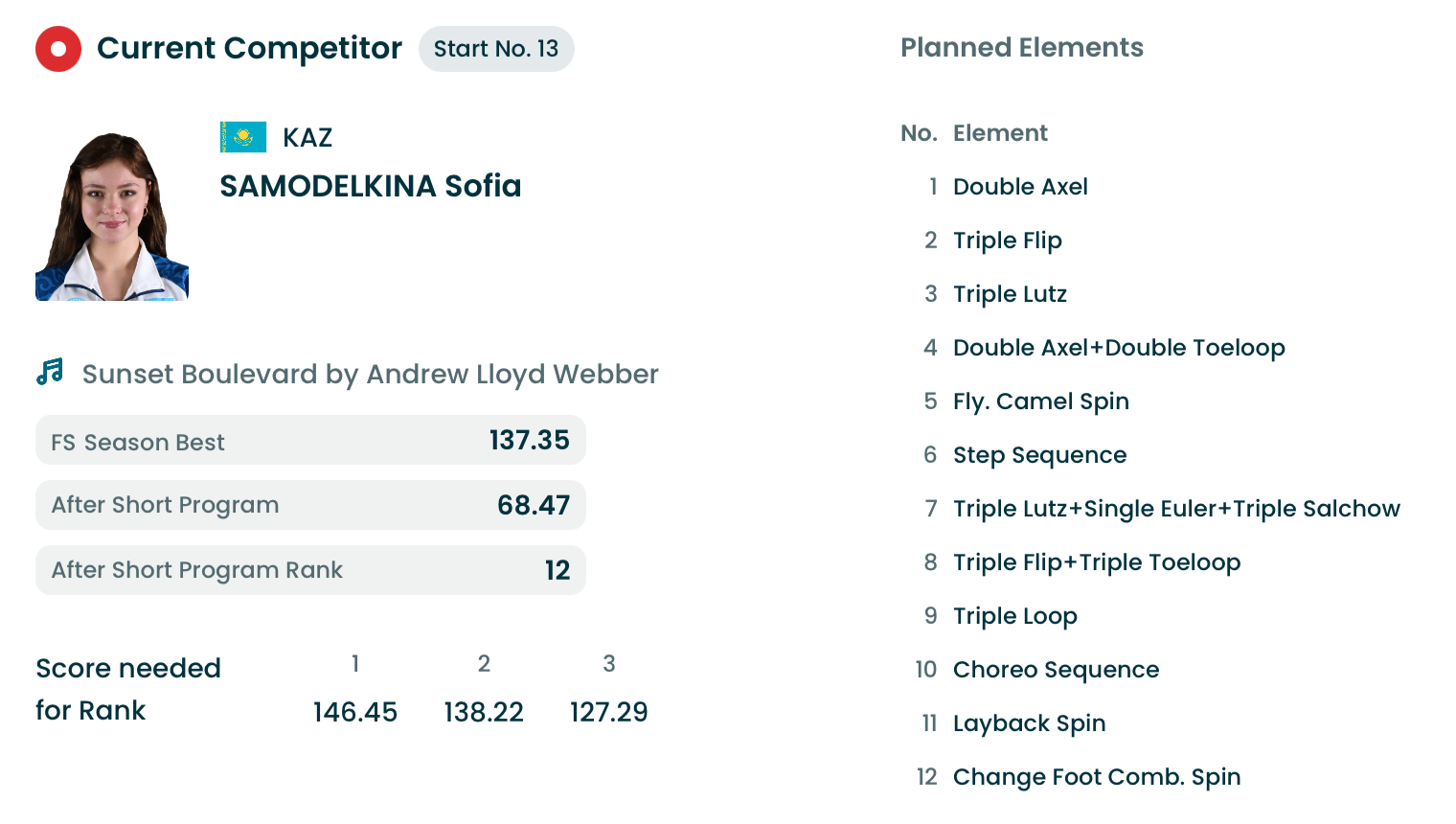The image size is (1456, 824).
Task: Click the Element column header
Action: (1000, 133)
